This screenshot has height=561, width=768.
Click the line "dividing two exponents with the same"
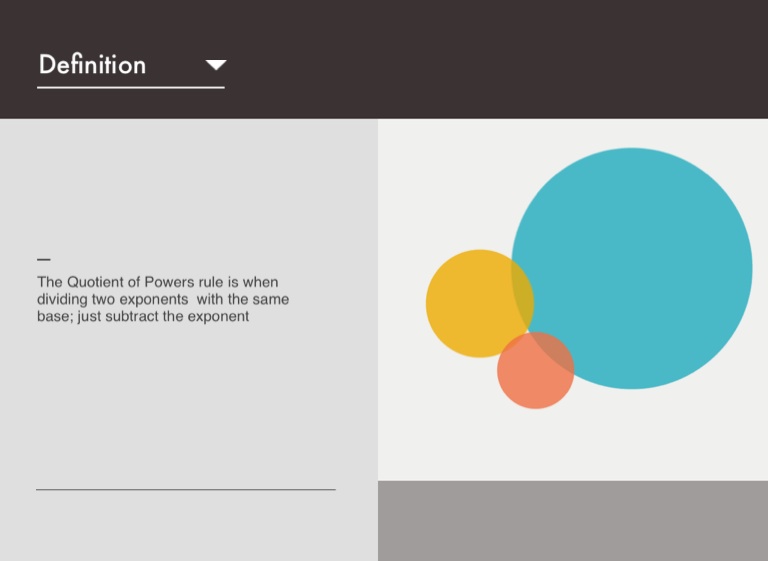pyautogui.click(x=163, y=299)
